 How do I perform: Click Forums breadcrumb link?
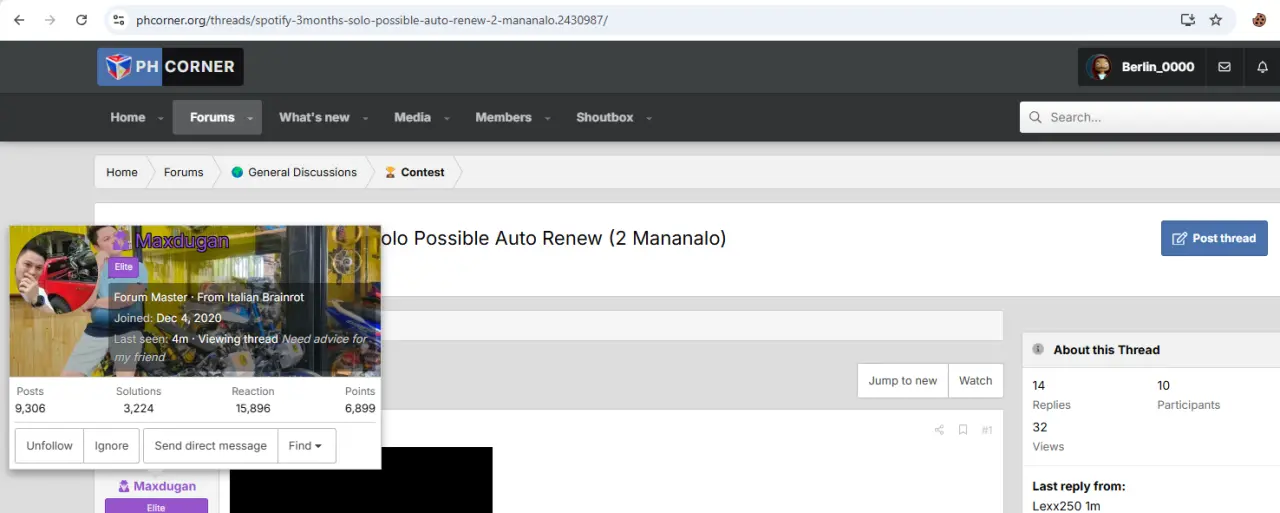point(183,172)
